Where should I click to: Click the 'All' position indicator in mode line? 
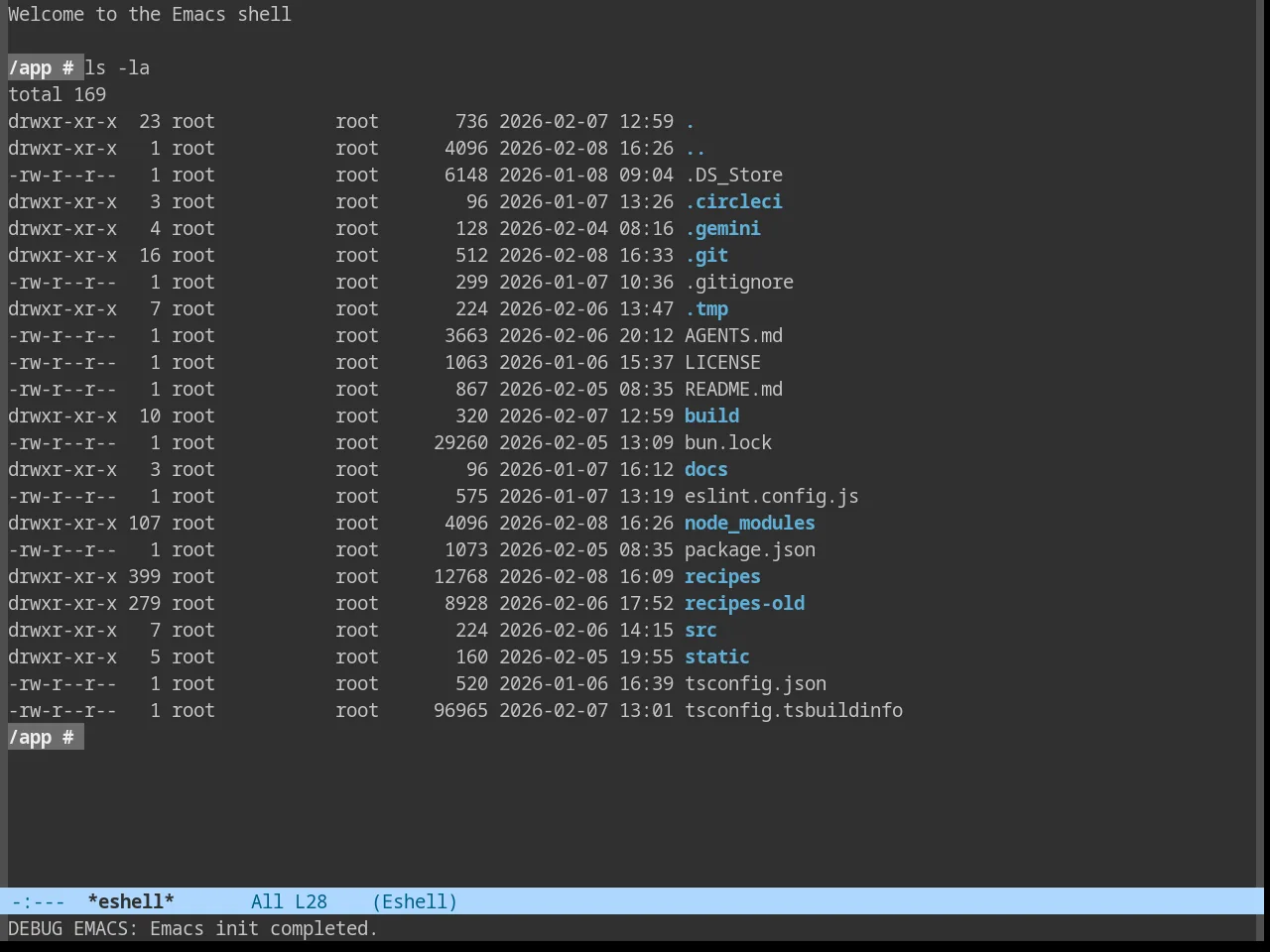point(267,901)
